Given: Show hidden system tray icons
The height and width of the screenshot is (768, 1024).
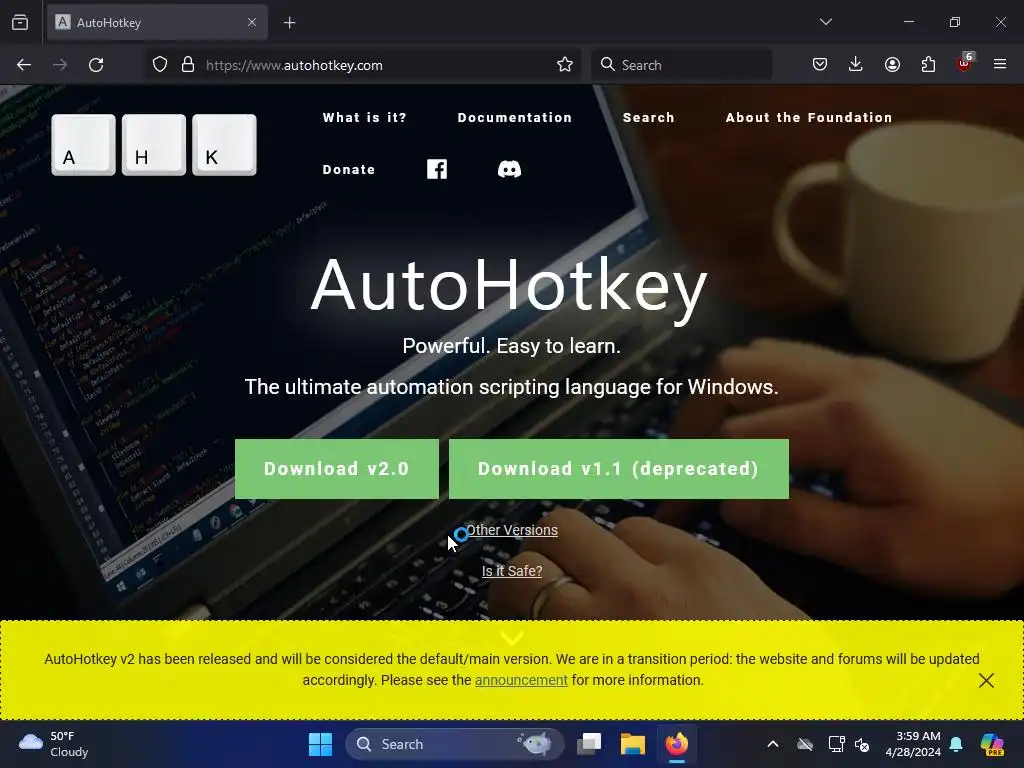Looking at the screenshot, I should 773,744.
